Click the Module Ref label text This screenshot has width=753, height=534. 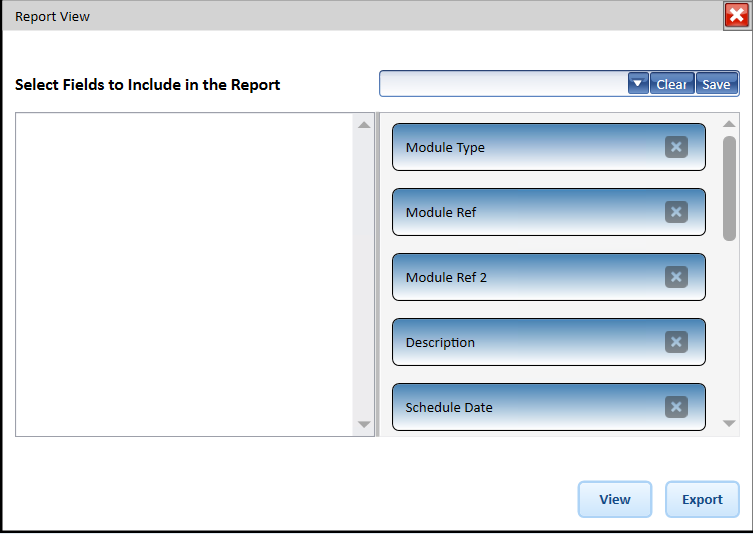(441, 212)
